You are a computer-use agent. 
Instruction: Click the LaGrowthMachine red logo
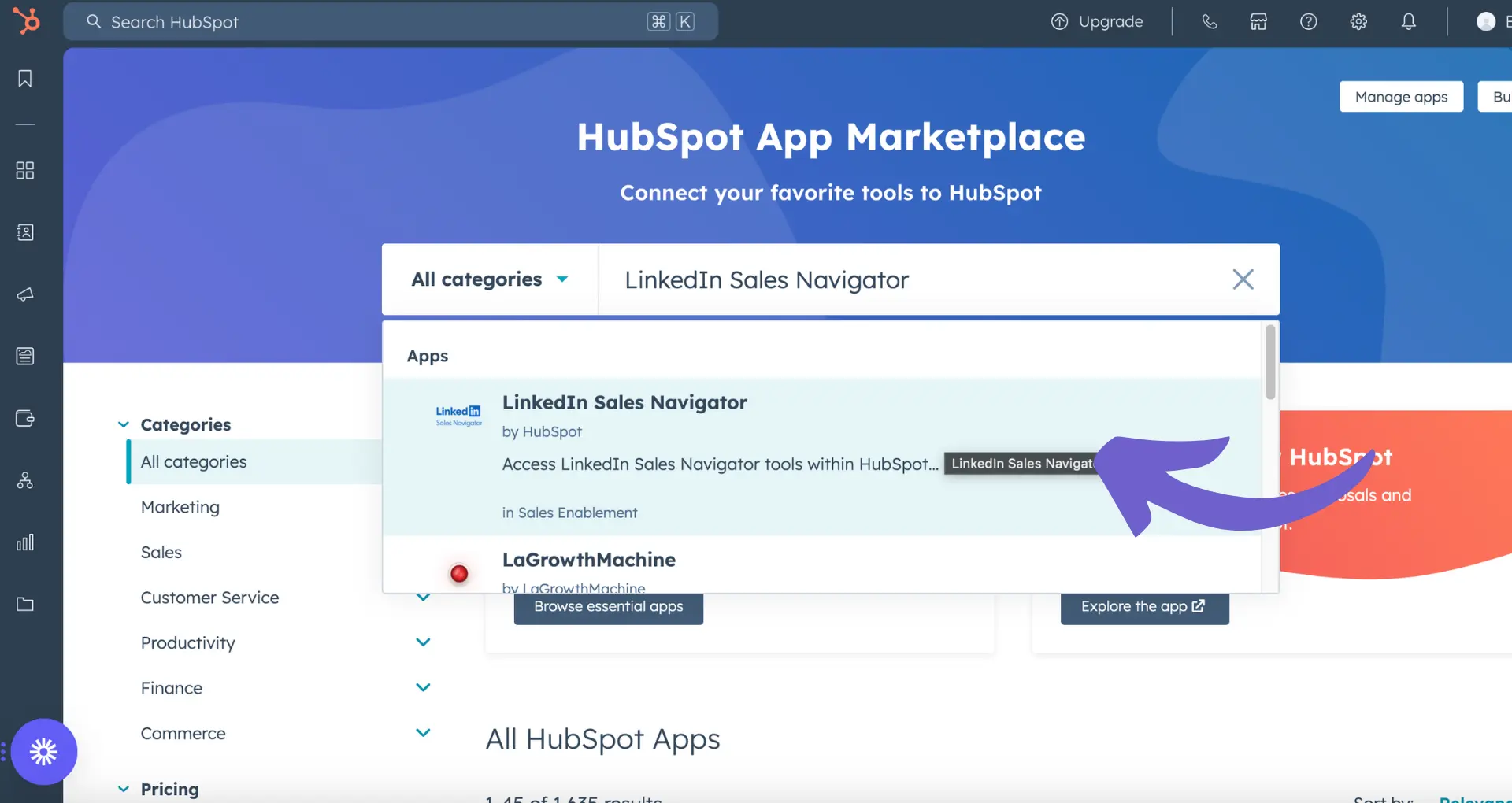pyautogui.click(x=459, y=574)
